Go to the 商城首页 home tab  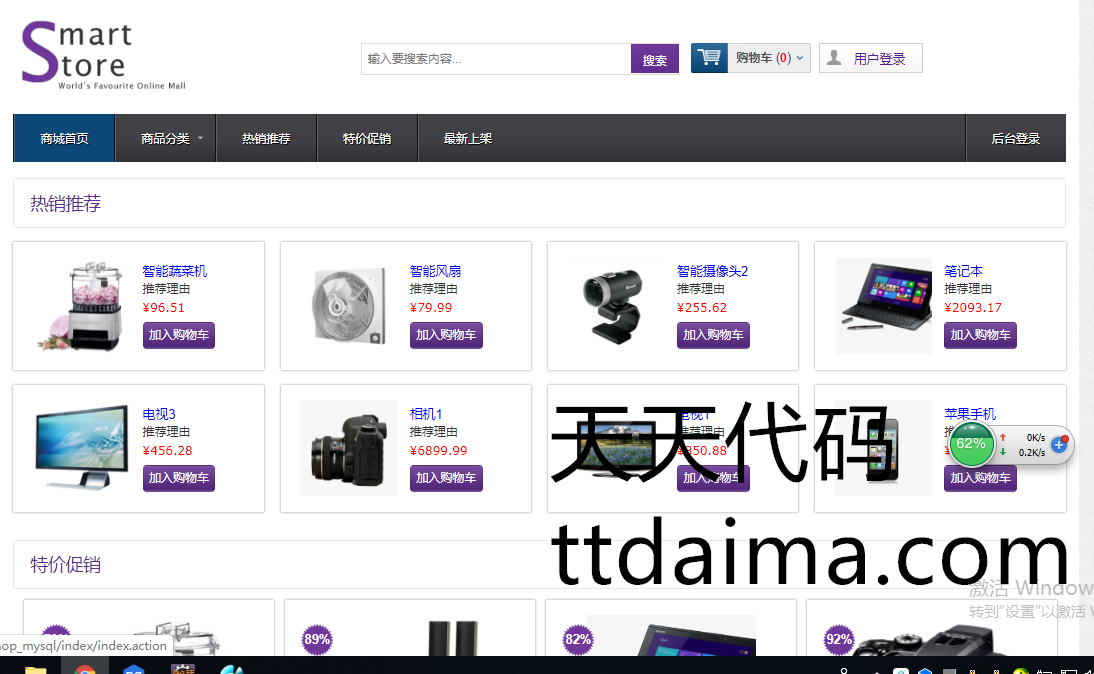click(x=64, y=138)
